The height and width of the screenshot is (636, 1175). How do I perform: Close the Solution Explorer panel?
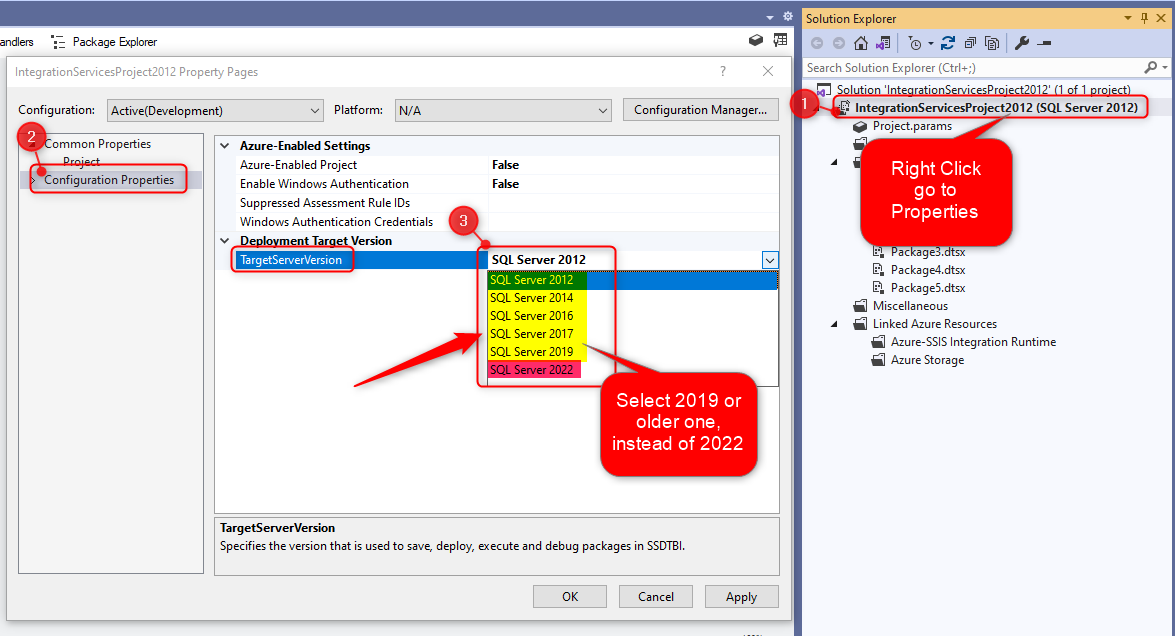tap(1161, 18)
